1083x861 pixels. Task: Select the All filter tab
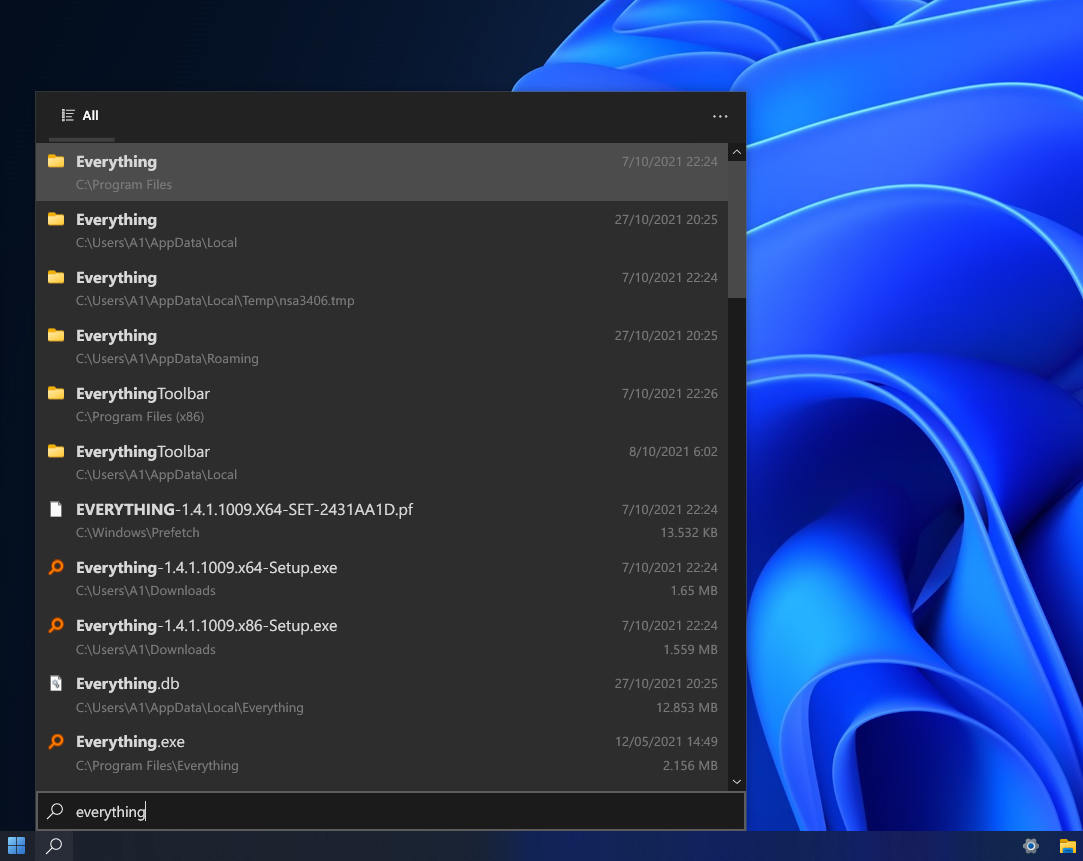coord(91,115)
